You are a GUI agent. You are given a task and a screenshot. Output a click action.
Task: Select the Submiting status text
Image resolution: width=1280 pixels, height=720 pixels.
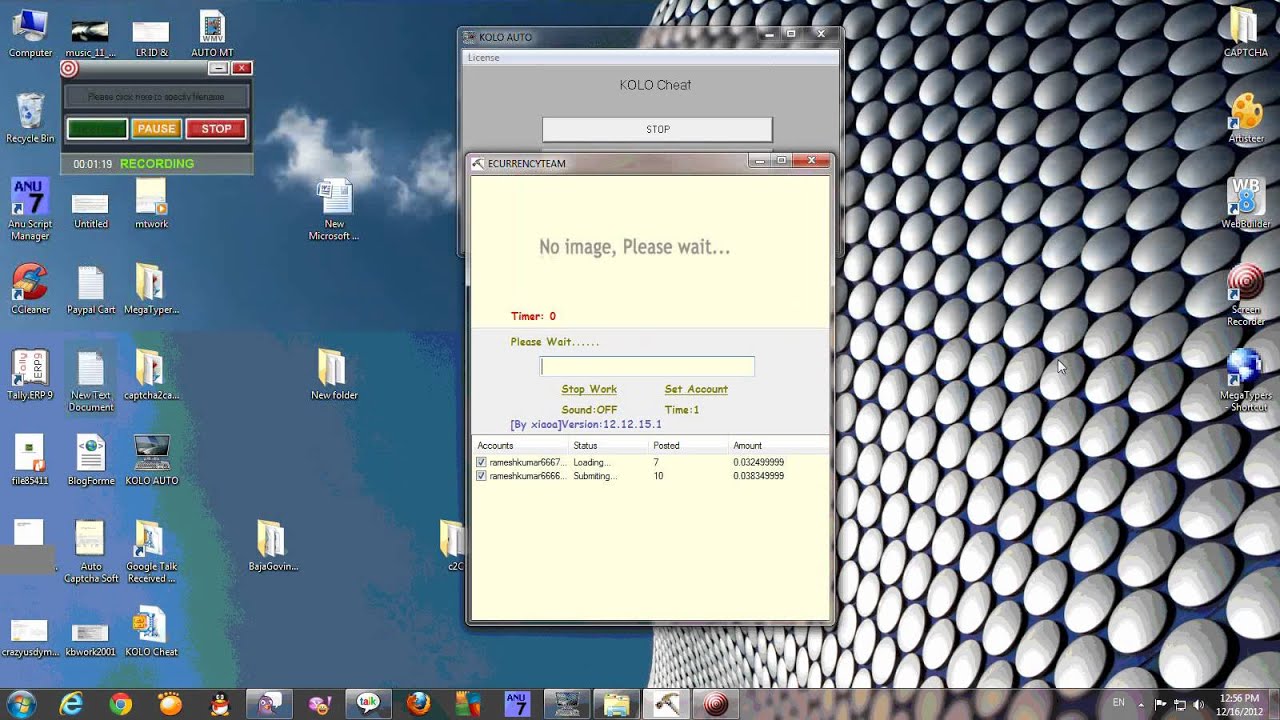595,476
